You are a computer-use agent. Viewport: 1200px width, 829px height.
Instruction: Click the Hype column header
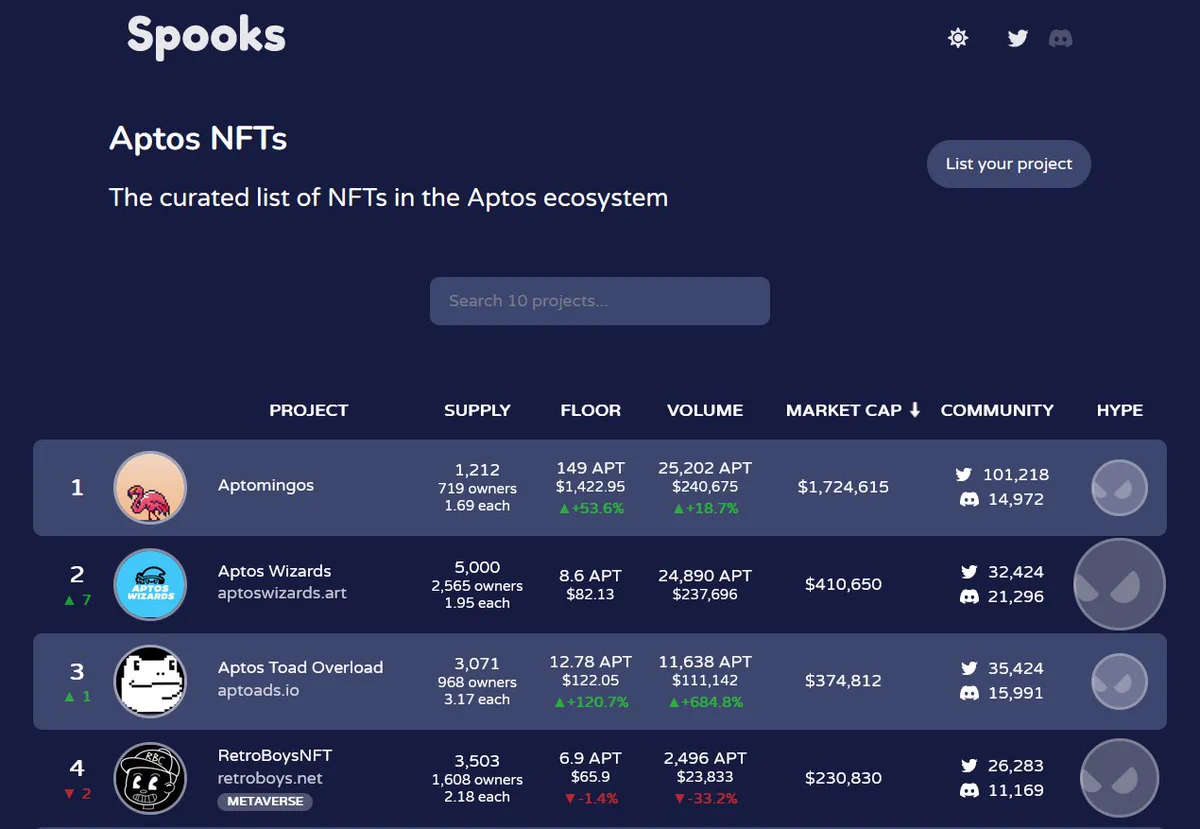tap(1120, 410)
